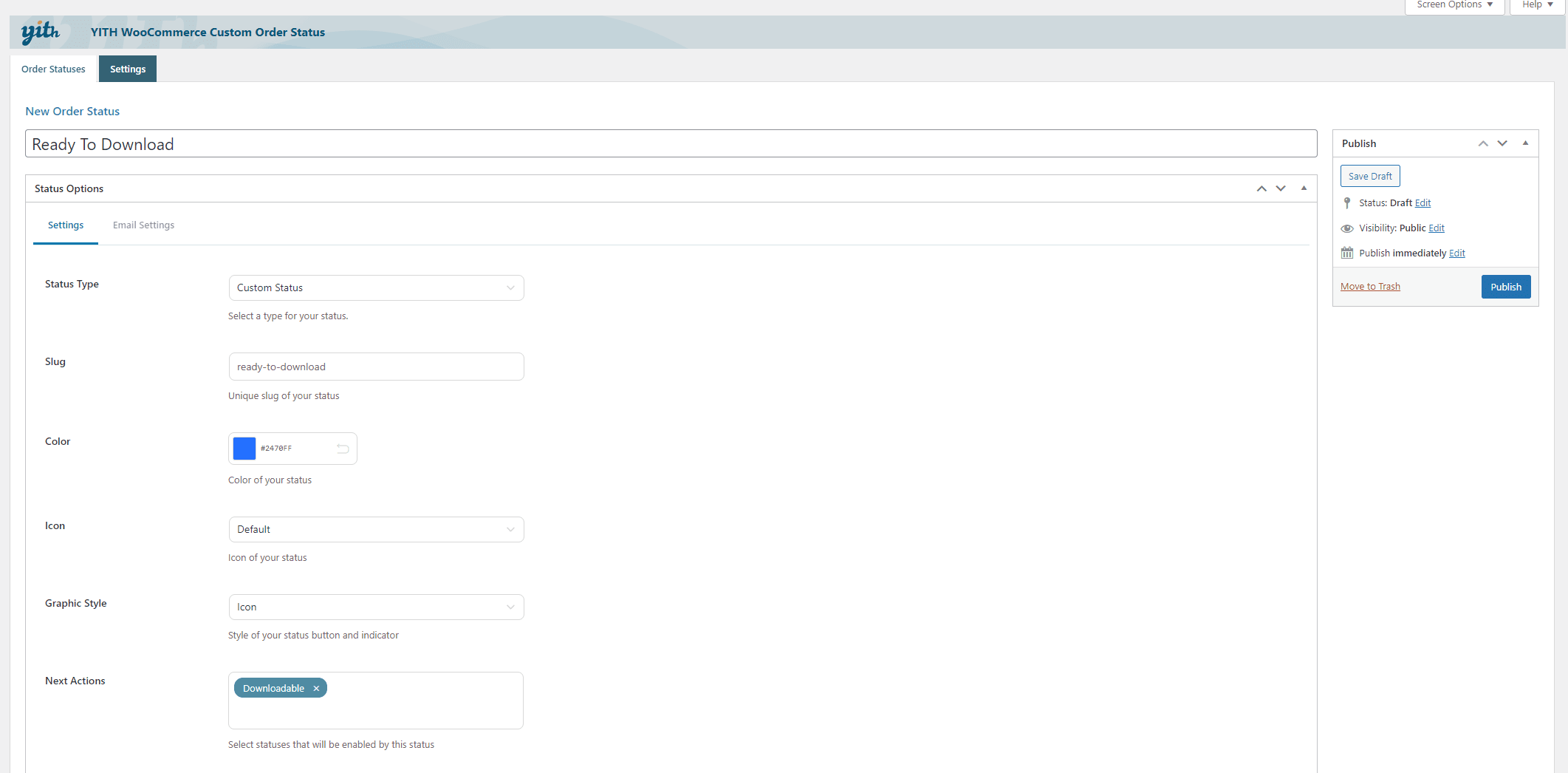Switch to the Email Settings tab
The width and height of the screenshot is (1568, 773).
tap(143, 225)
